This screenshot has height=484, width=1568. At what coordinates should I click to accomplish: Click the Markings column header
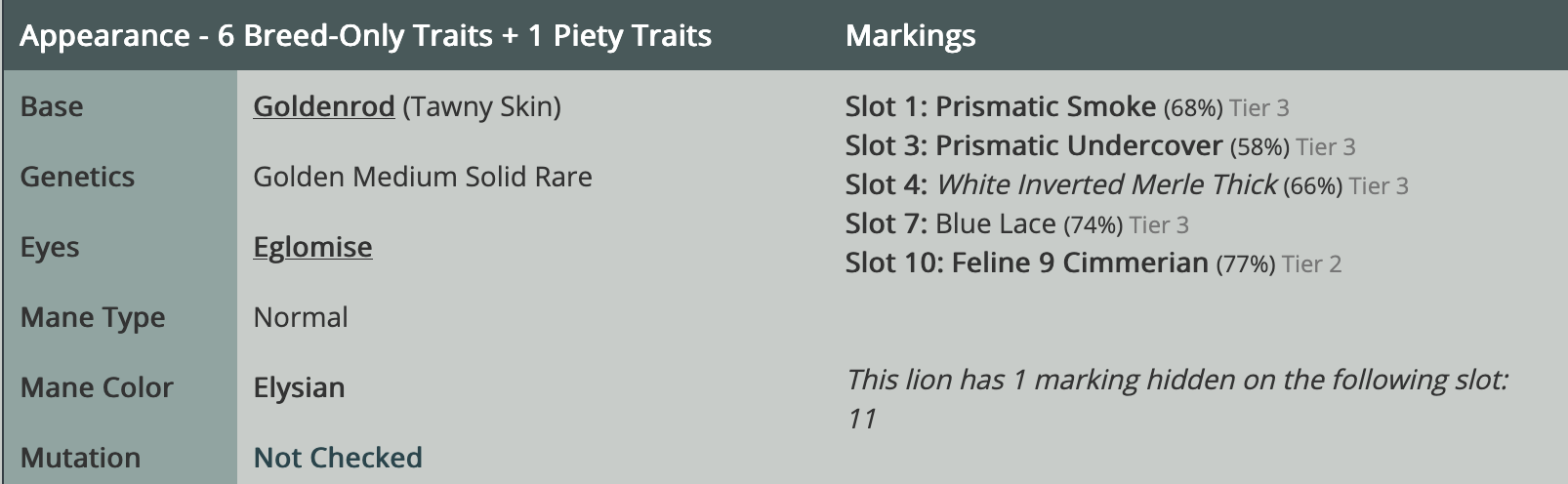click(910, 36)
